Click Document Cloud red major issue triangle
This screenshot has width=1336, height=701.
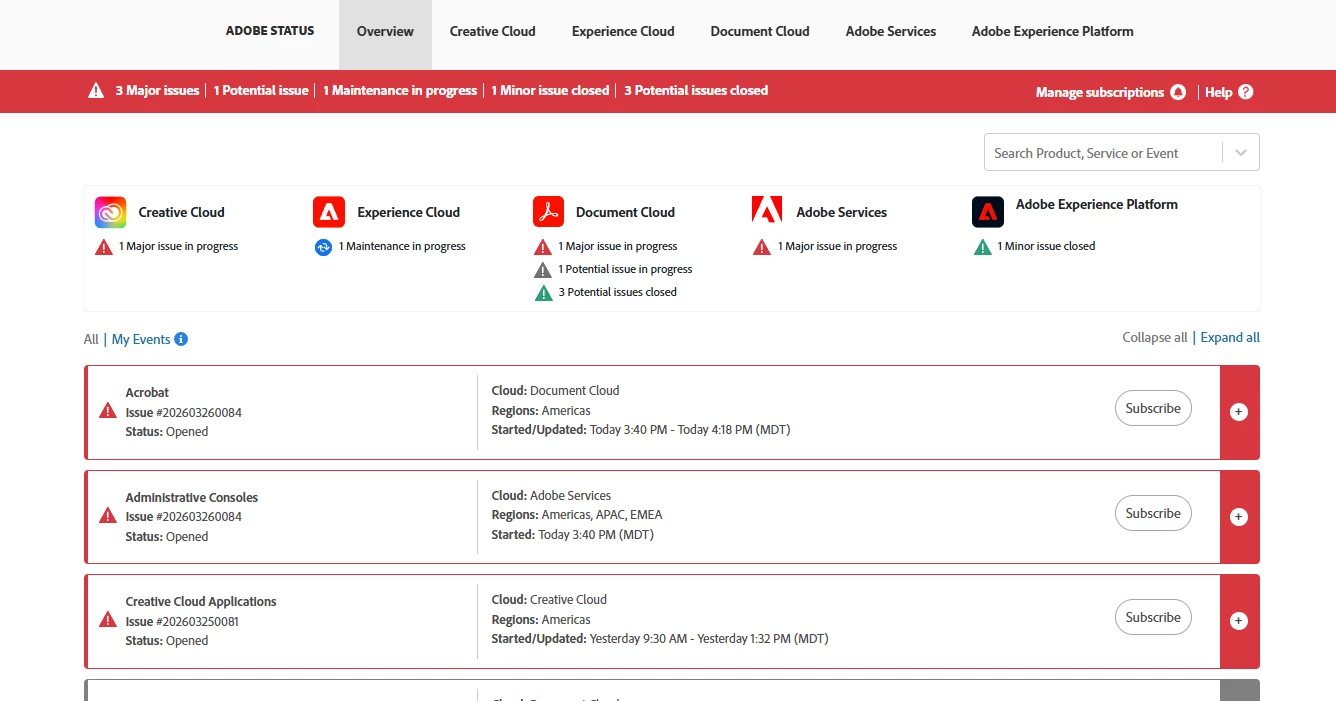543,247
